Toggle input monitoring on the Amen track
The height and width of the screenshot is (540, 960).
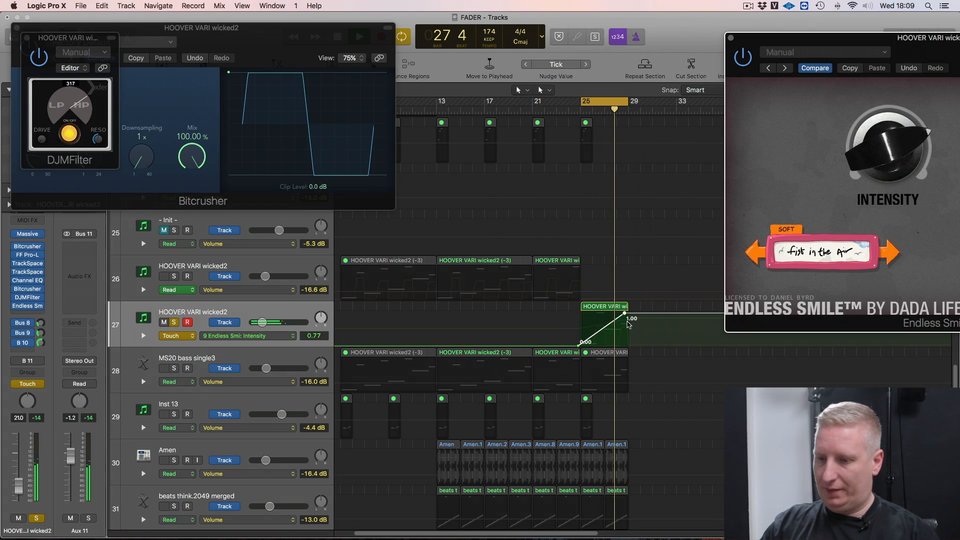coord(198,460)
